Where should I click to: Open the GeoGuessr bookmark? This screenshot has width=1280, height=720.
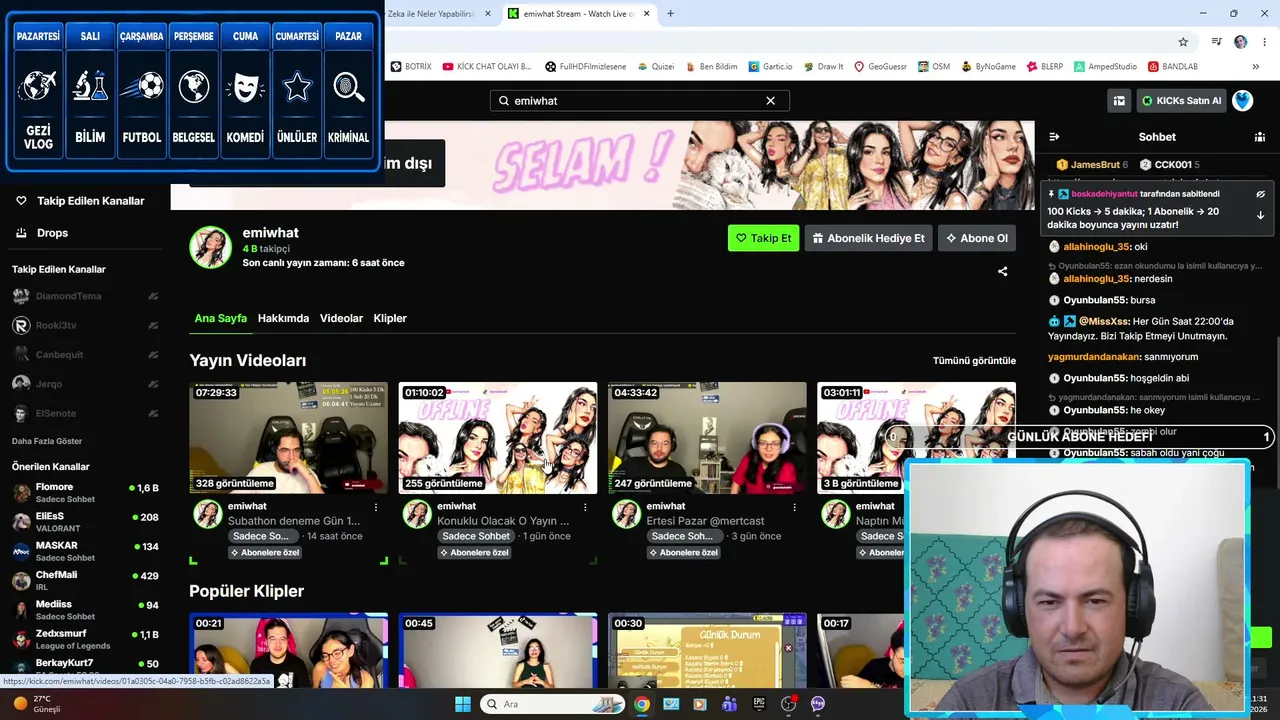(x=880, y=67)
